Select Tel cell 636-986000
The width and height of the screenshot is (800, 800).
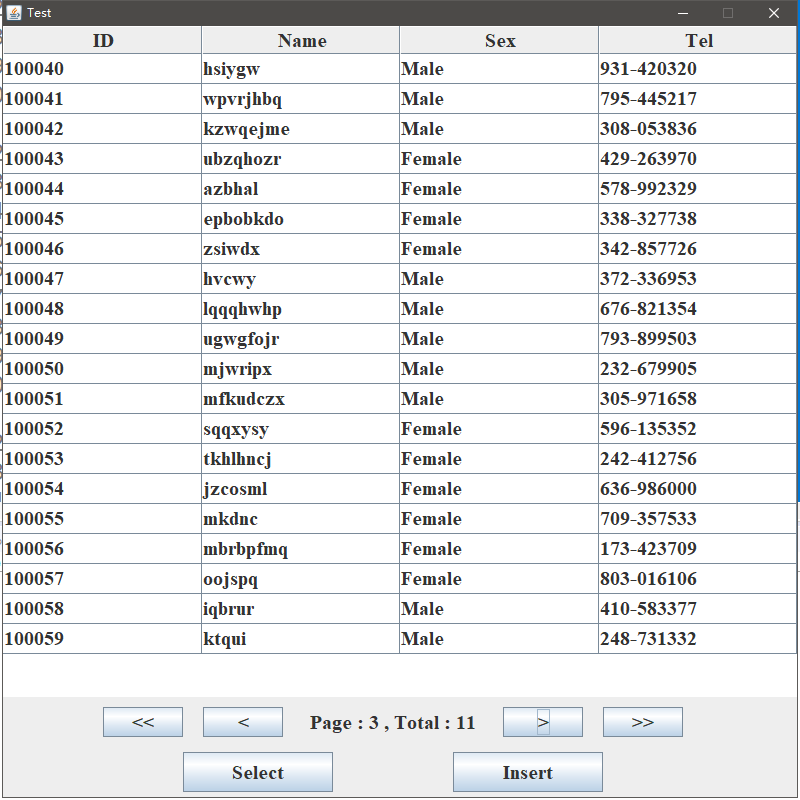click(697, 489)
